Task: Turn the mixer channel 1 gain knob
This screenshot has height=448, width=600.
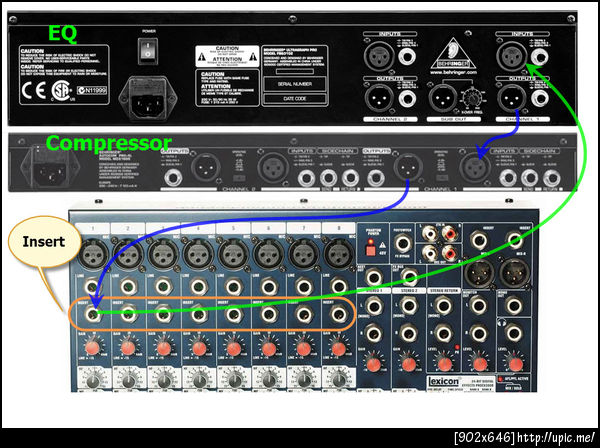Action: pos(92,348)
